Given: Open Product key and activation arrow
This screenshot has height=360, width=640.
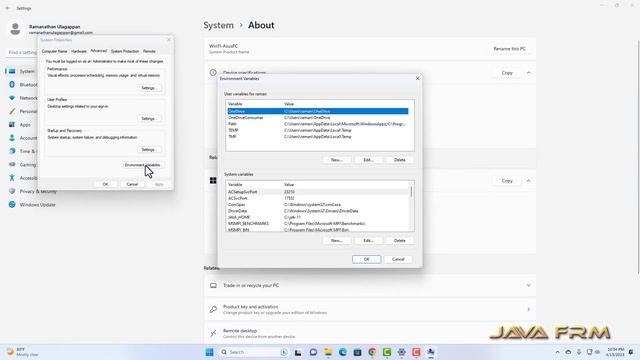Looking at the screenshot, I should (529, 309).
